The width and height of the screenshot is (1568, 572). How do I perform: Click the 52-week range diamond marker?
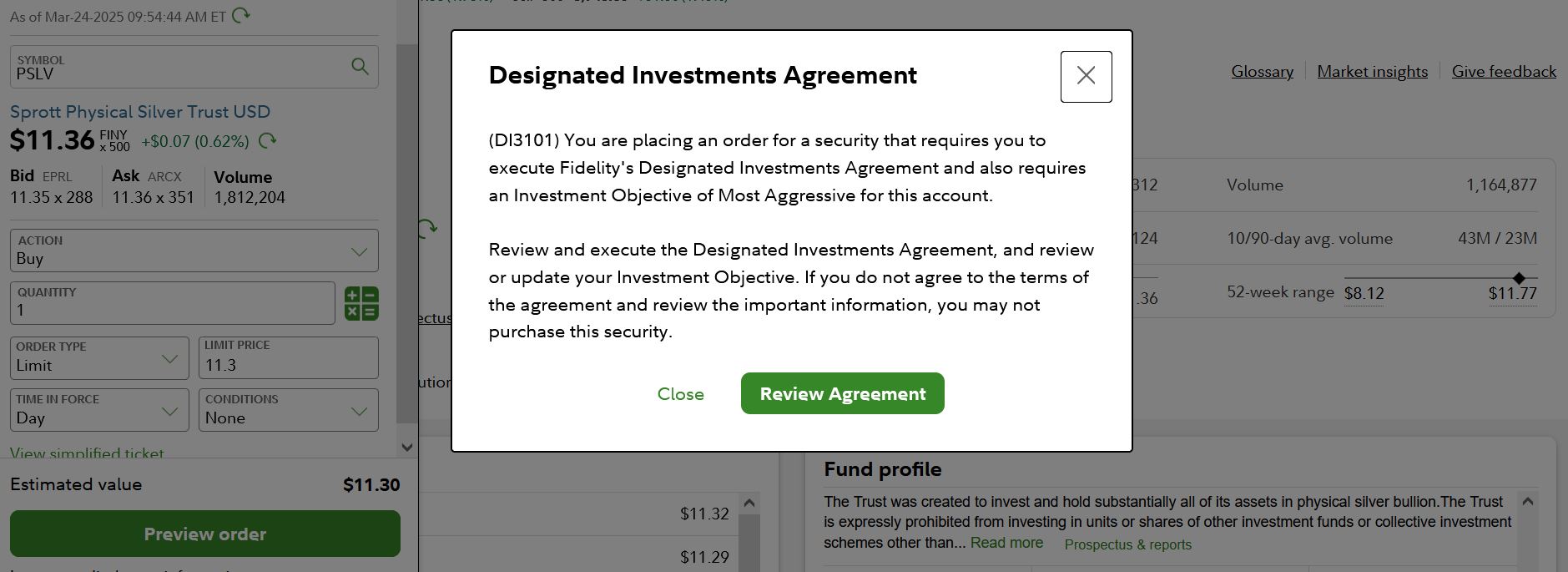point(1519,278)
